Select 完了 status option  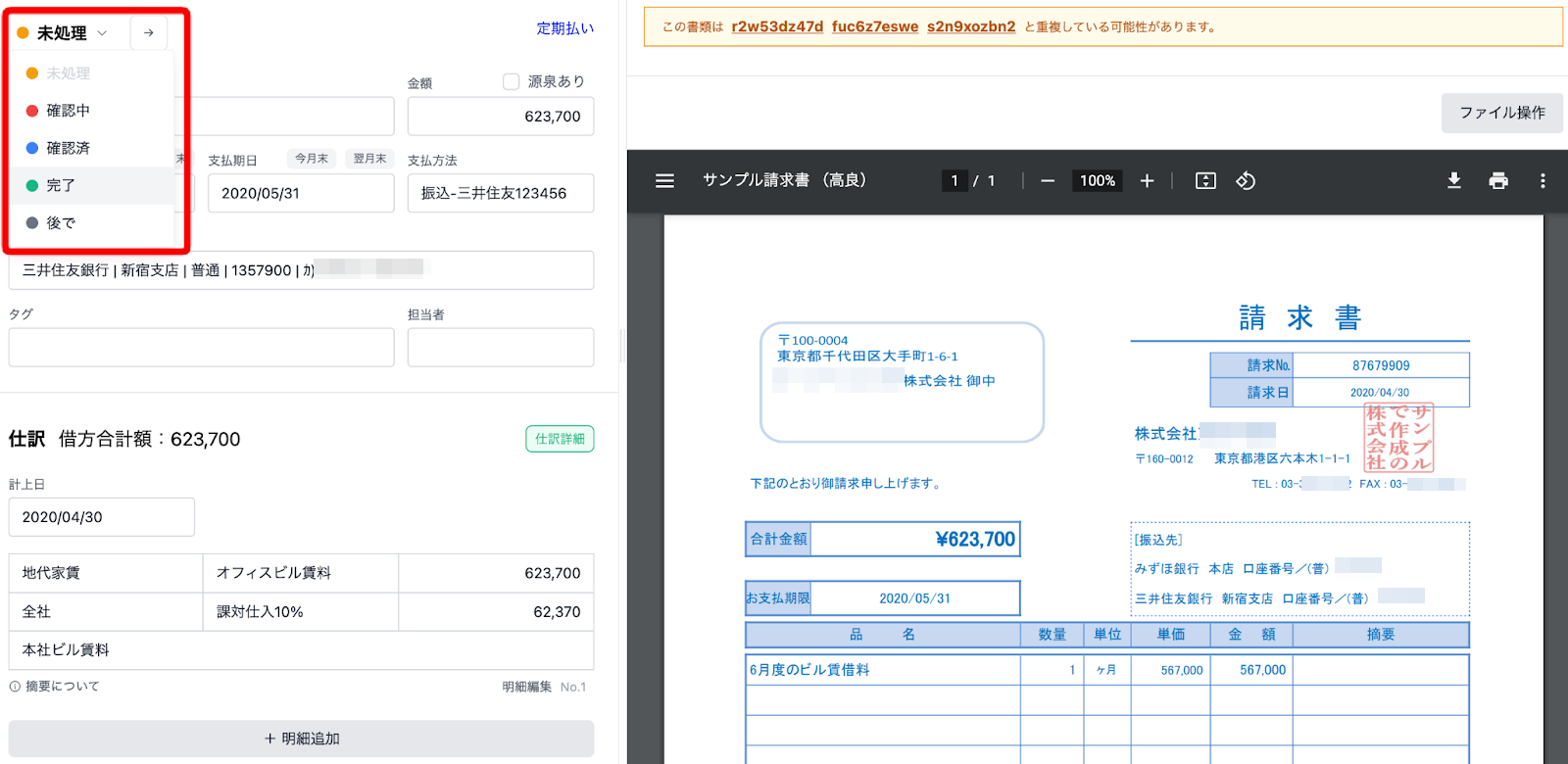pyautogui.click(x=93, y=185)
